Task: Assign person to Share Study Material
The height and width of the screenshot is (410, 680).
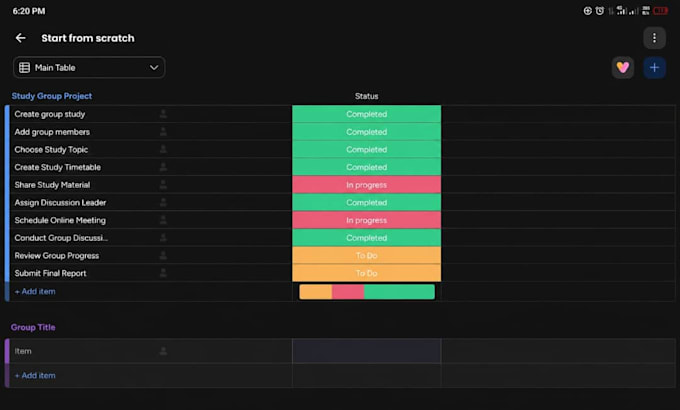Action: click(163, 185)
